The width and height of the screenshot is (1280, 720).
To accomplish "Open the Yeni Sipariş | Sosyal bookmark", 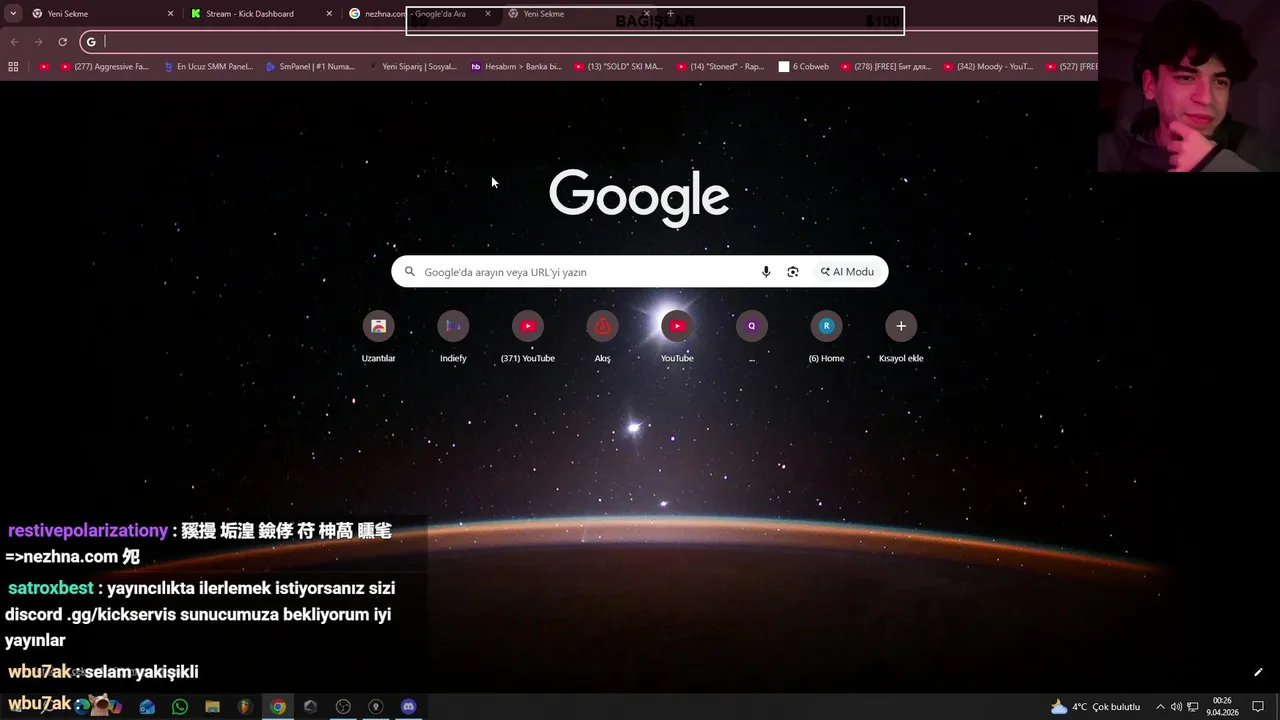I will [412, 67].
